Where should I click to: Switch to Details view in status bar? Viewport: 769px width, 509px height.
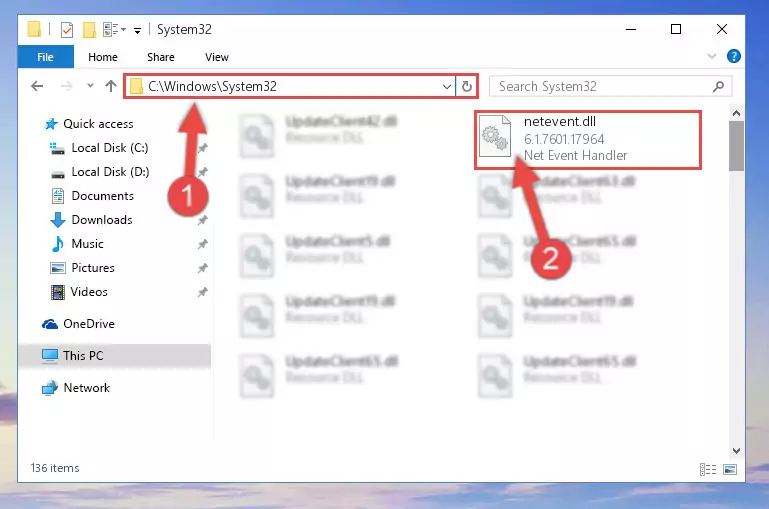[708, 469]
